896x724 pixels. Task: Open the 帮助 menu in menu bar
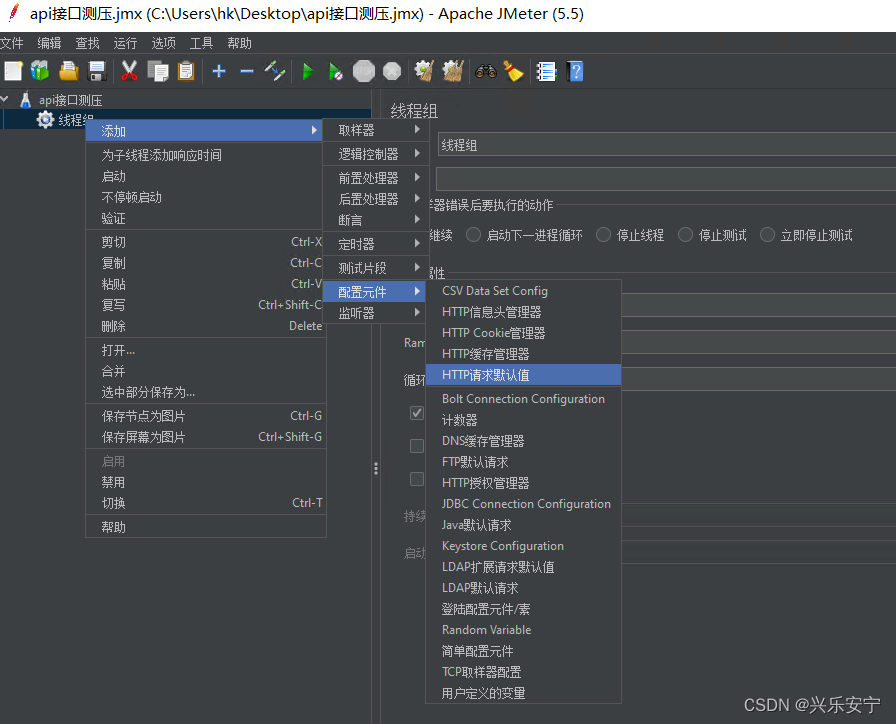coord(239,43)
